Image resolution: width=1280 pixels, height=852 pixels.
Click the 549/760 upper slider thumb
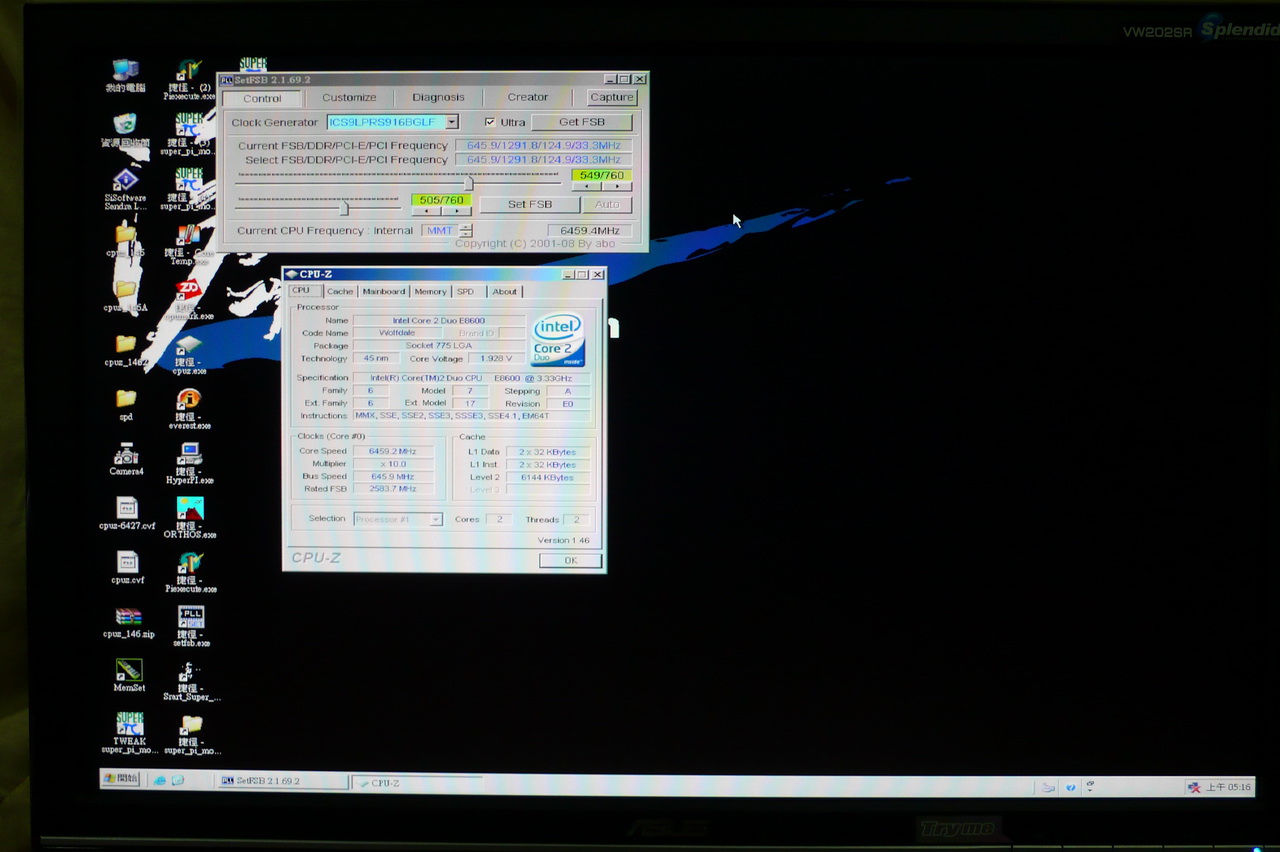[468, 183]
